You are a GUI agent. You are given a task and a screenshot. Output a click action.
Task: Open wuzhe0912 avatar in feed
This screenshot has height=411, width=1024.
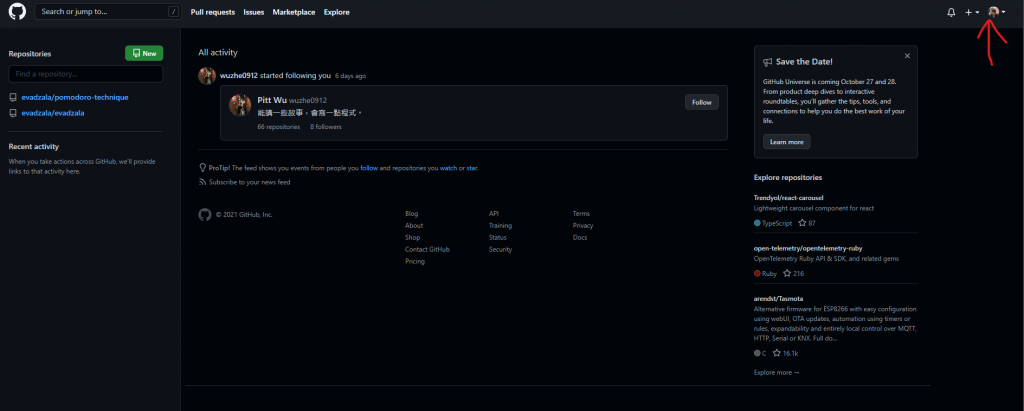point(207,76)
